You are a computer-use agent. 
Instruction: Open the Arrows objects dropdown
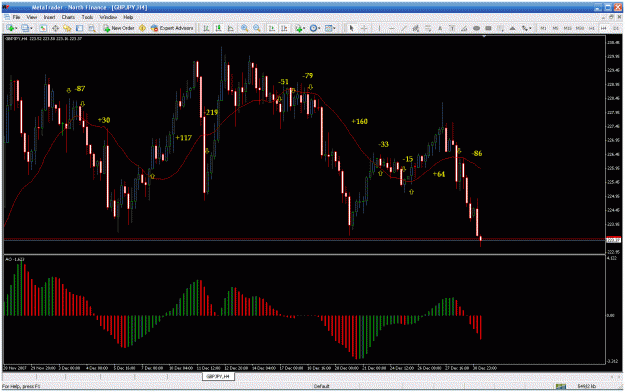click(x=527, y=28)
